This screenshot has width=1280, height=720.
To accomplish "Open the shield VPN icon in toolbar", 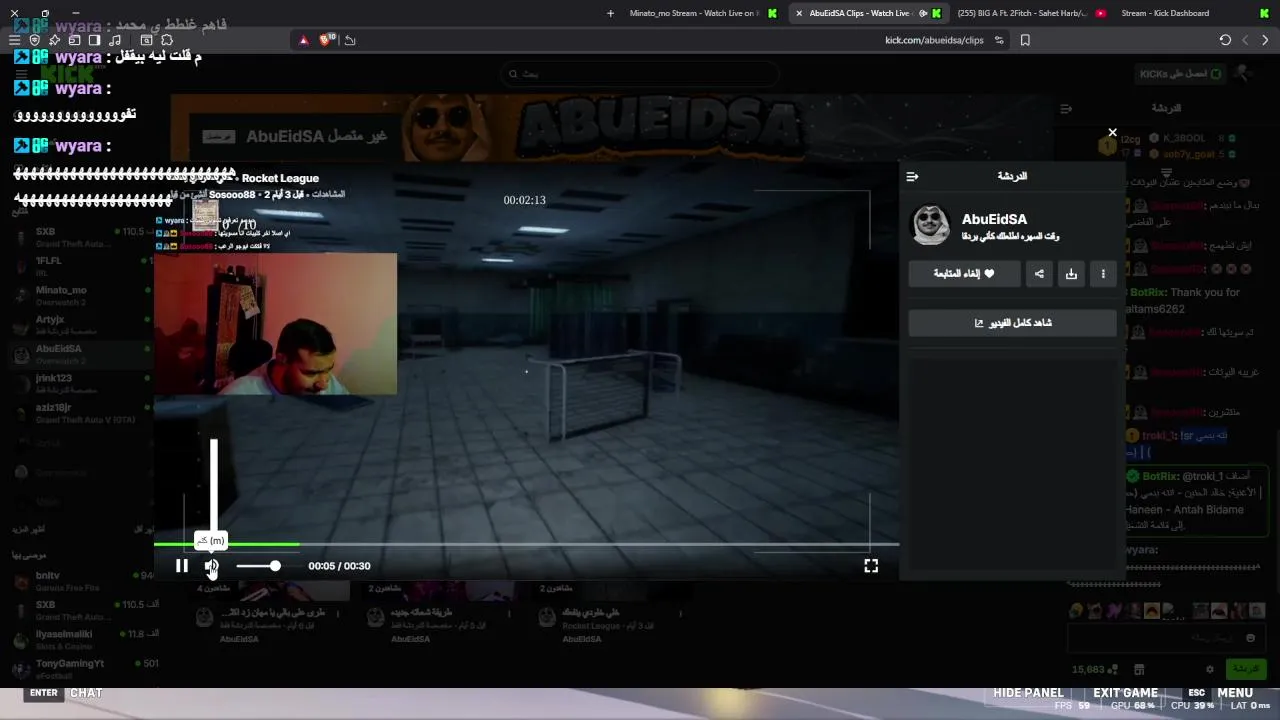I will [x=34, y=40].
